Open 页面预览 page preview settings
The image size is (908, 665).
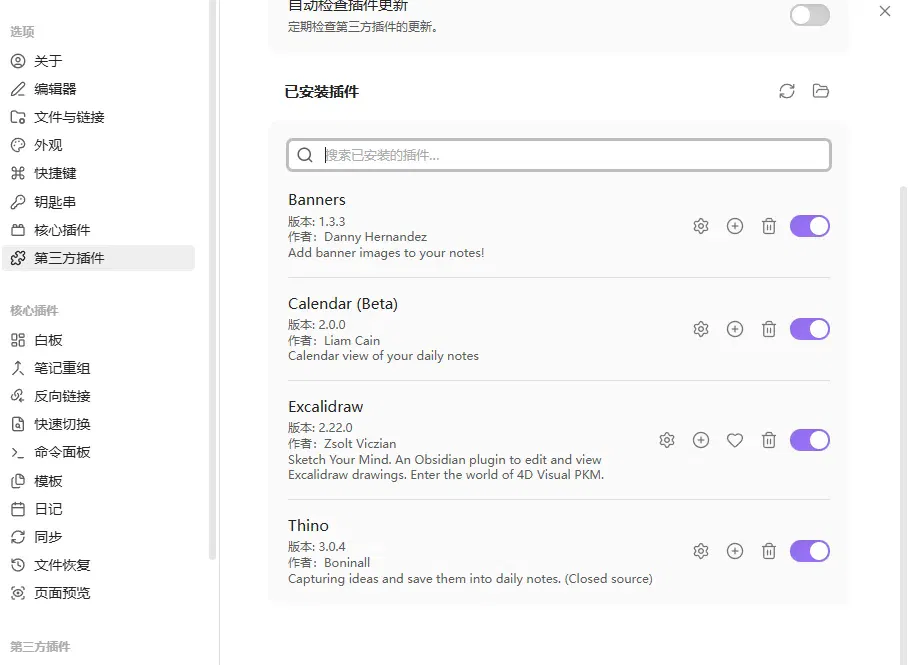click(98, 593)
